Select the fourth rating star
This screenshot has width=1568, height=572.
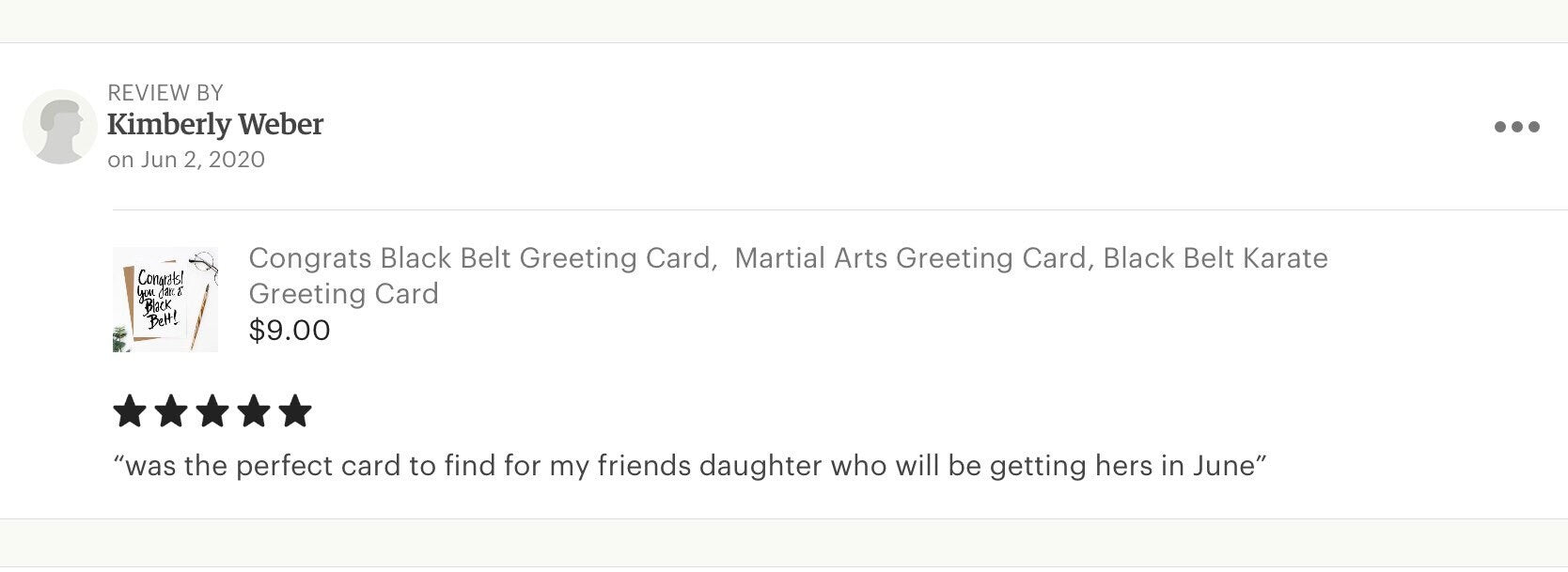coord(255,410)
